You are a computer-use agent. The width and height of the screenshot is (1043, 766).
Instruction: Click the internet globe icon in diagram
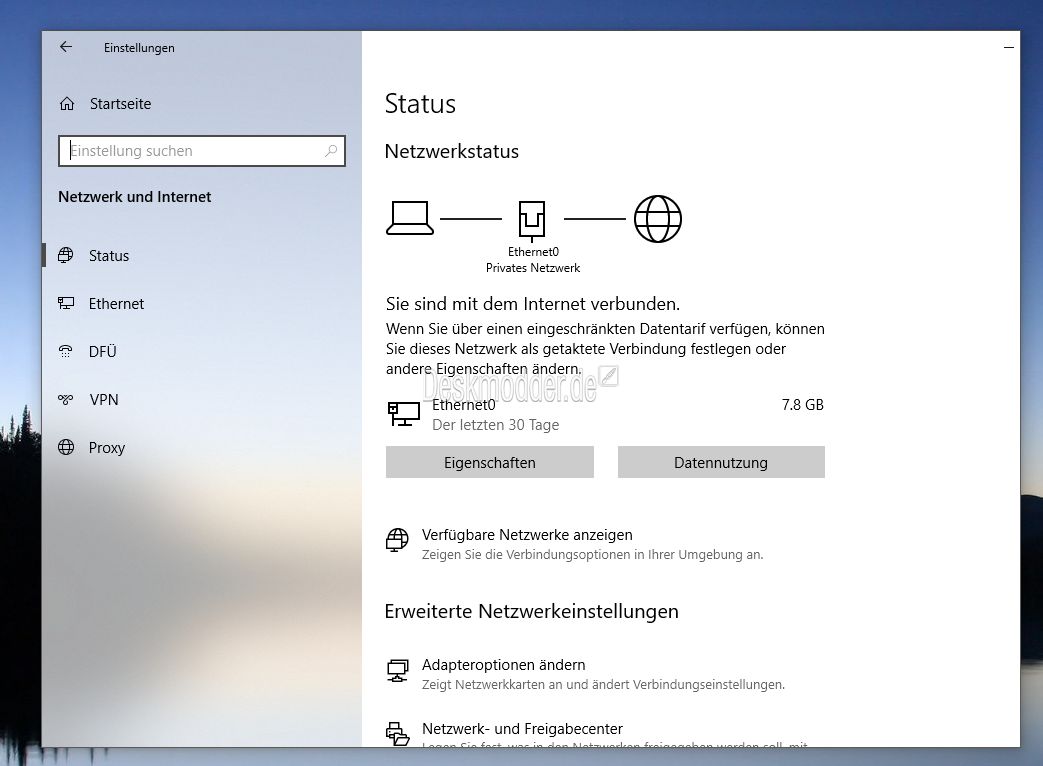pyautogui.click(x=658, y=219)
